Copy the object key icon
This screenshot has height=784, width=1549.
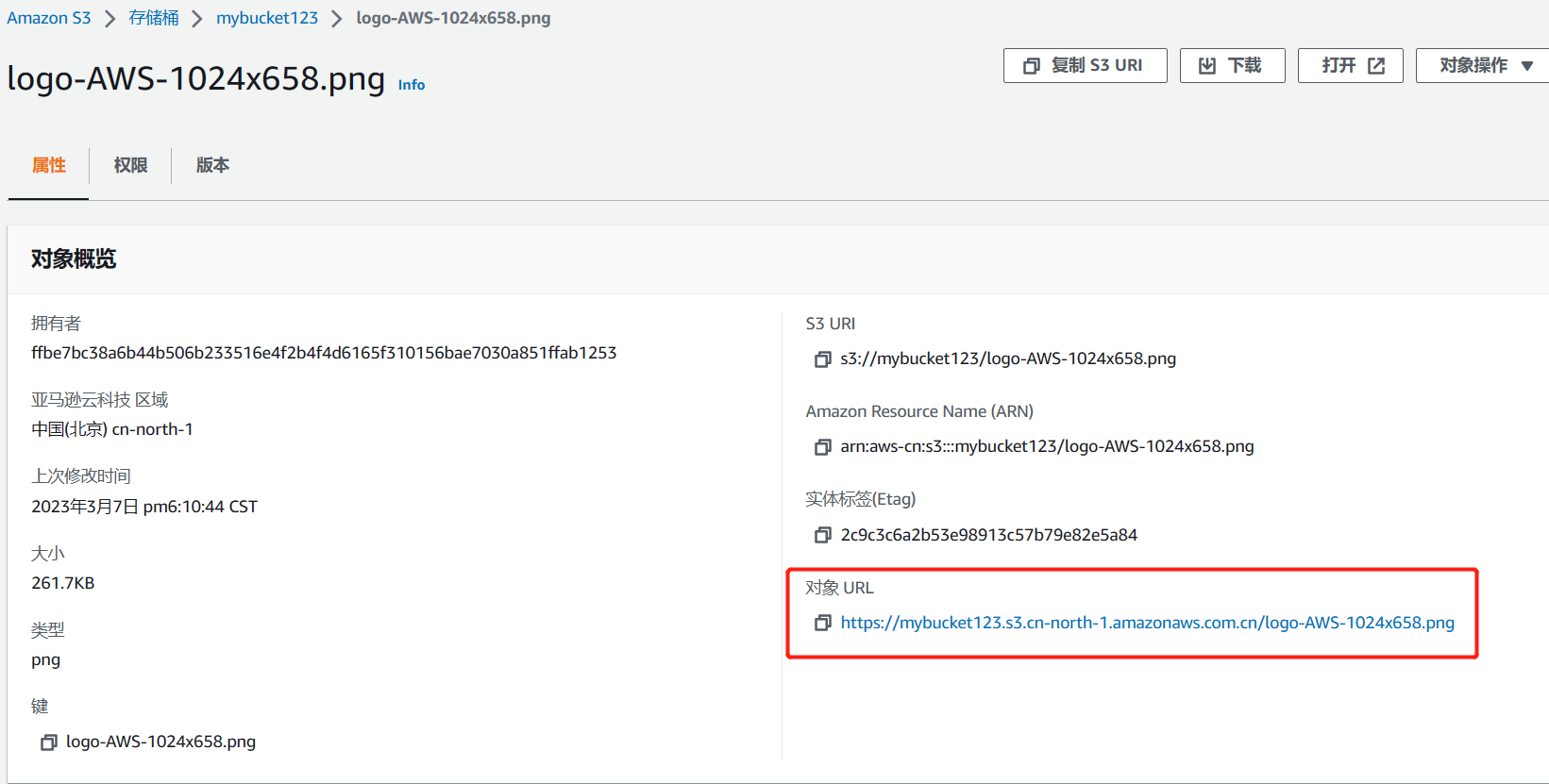pos(48,742)
